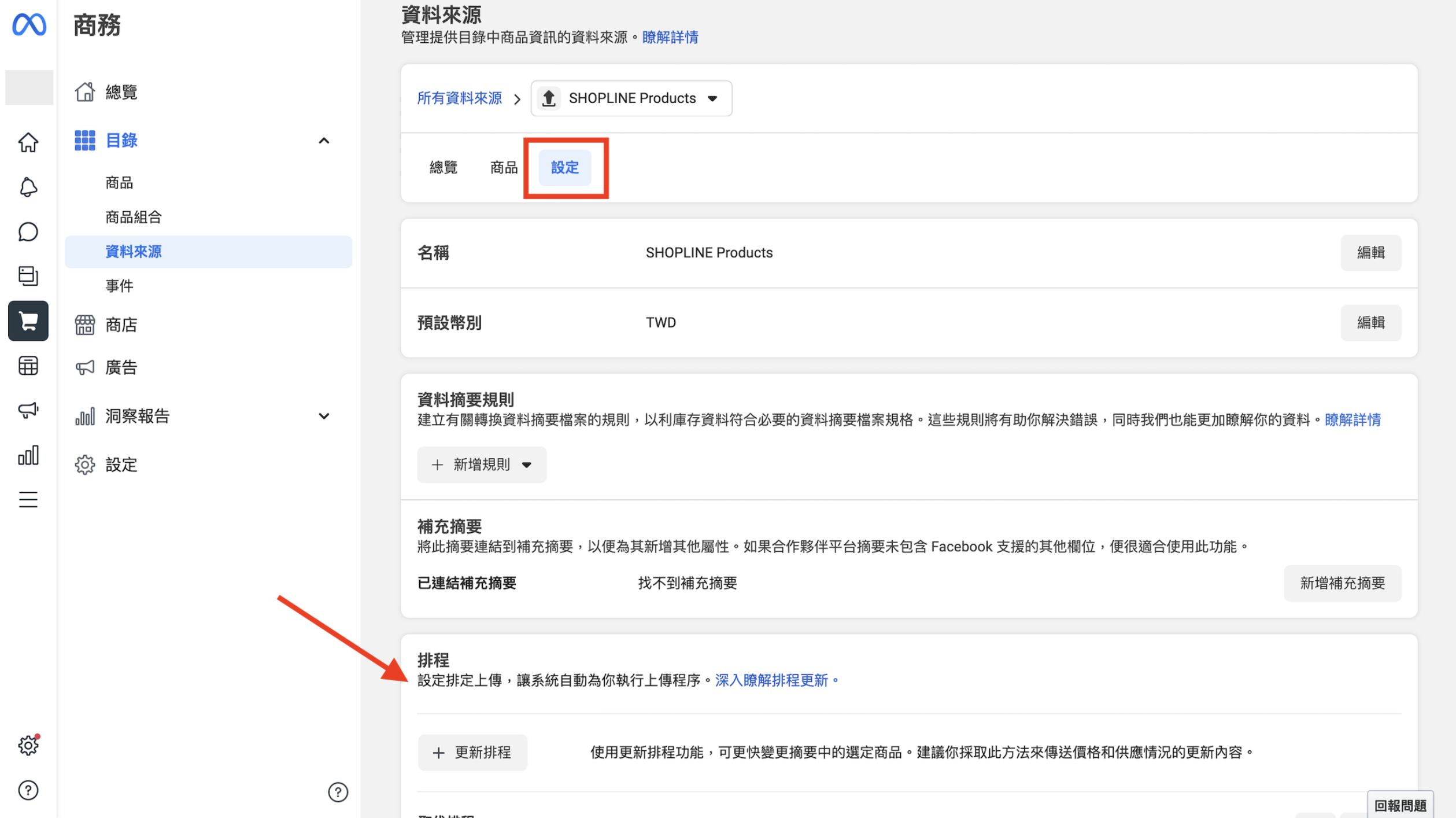Open the home icon in left rail
This screenshot has height=818, width=1456.
[28, 142]
